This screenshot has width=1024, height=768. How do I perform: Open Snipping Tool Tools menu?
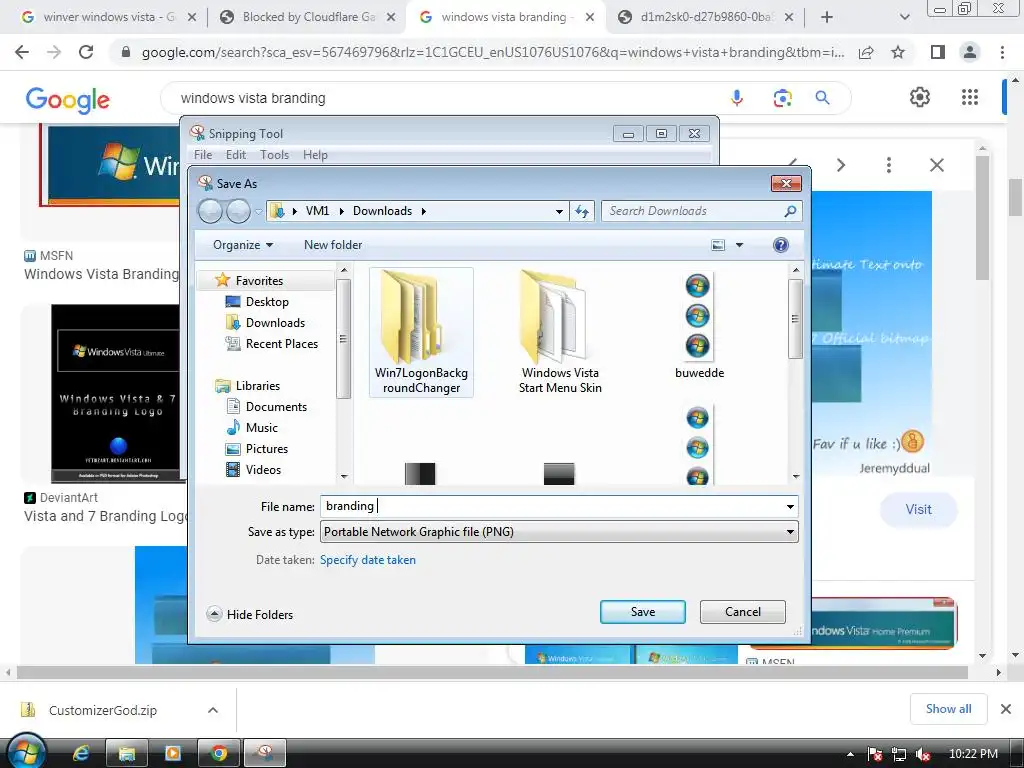[x=274, y=155]
